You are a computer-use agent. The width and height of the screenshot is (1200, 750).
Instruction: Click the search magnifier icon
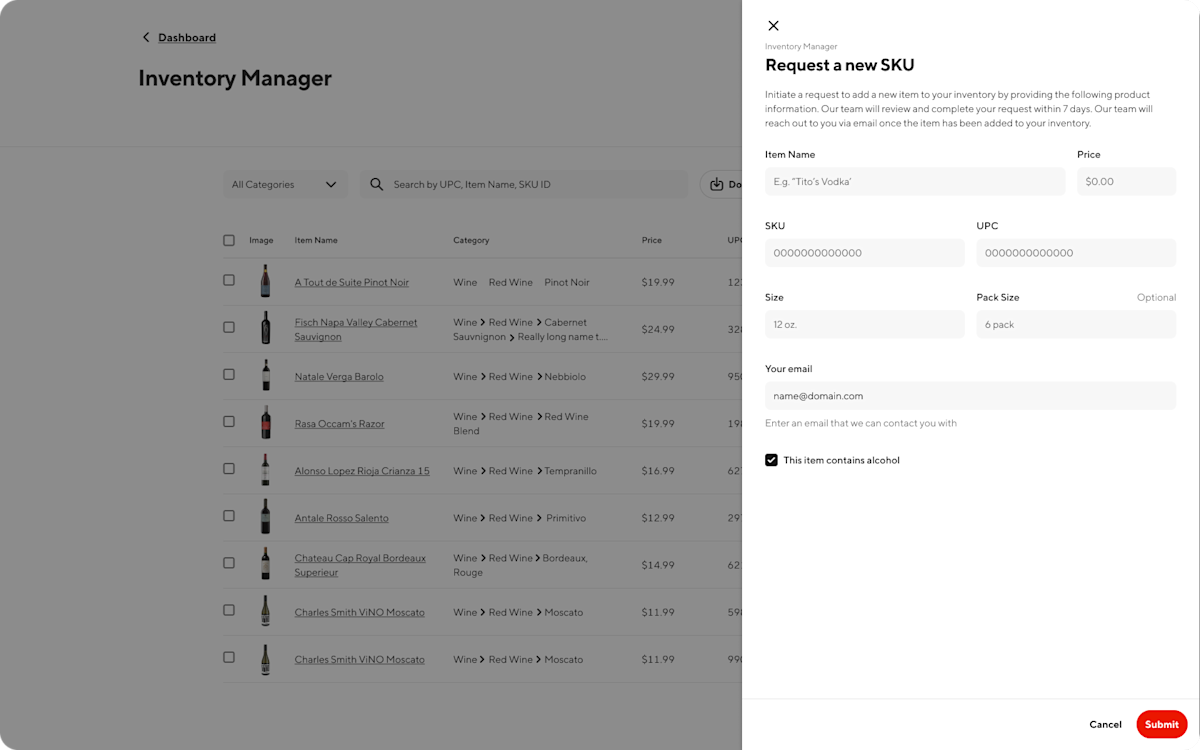(x=377, y=184)
